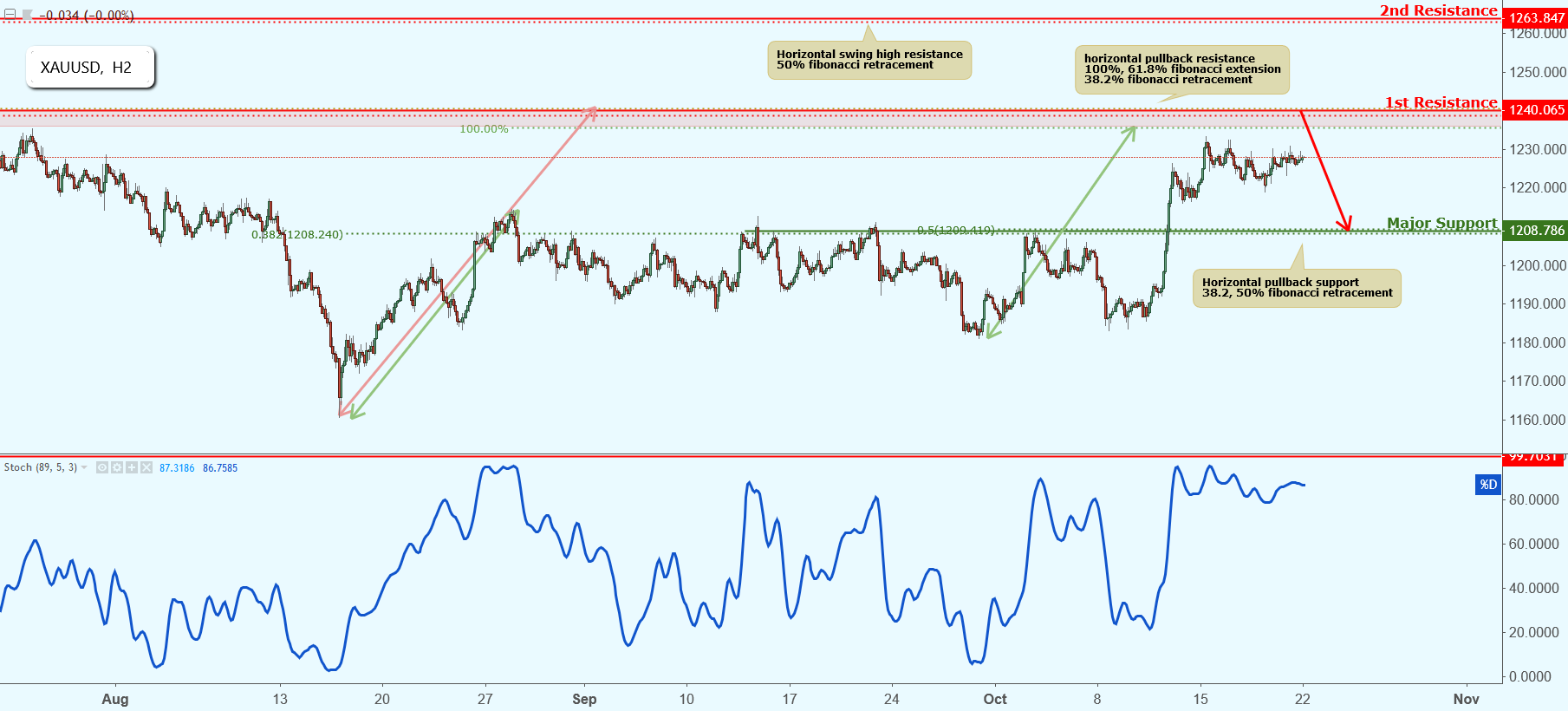Click the 22 date on time axis
This screenshot has height=711, width=1568.
1303,699
